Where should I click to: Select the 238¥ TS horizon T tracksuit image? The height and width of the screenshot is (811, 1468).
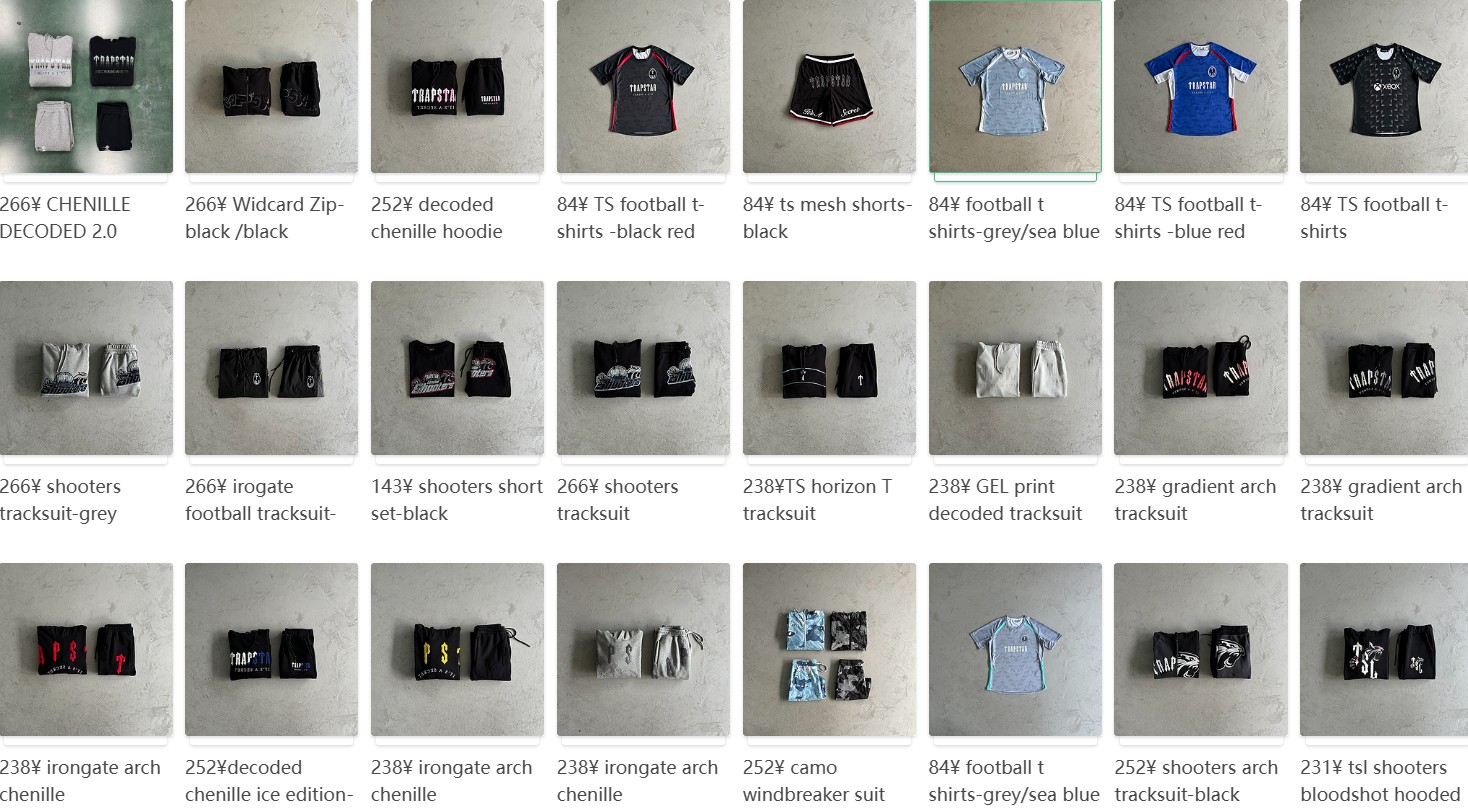829,368
